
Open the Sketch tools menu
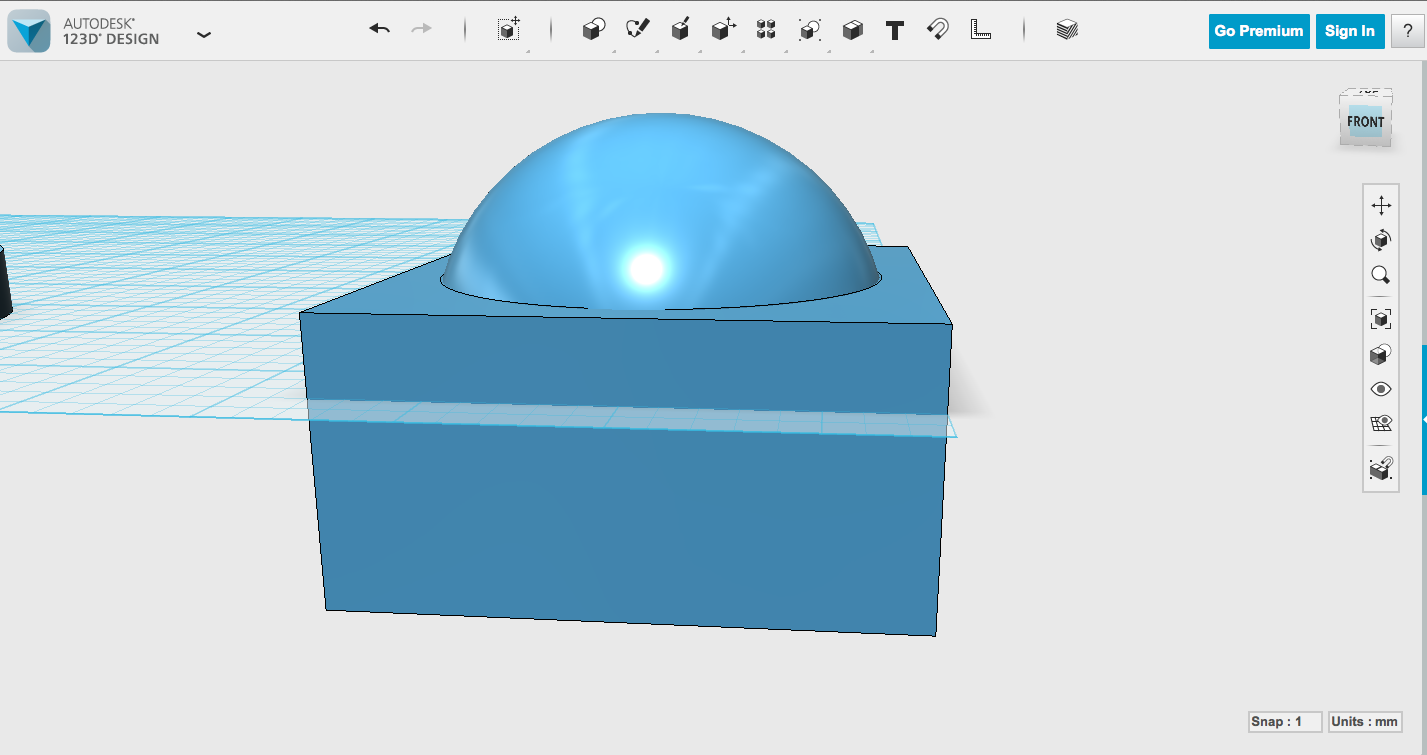(637, 30)
